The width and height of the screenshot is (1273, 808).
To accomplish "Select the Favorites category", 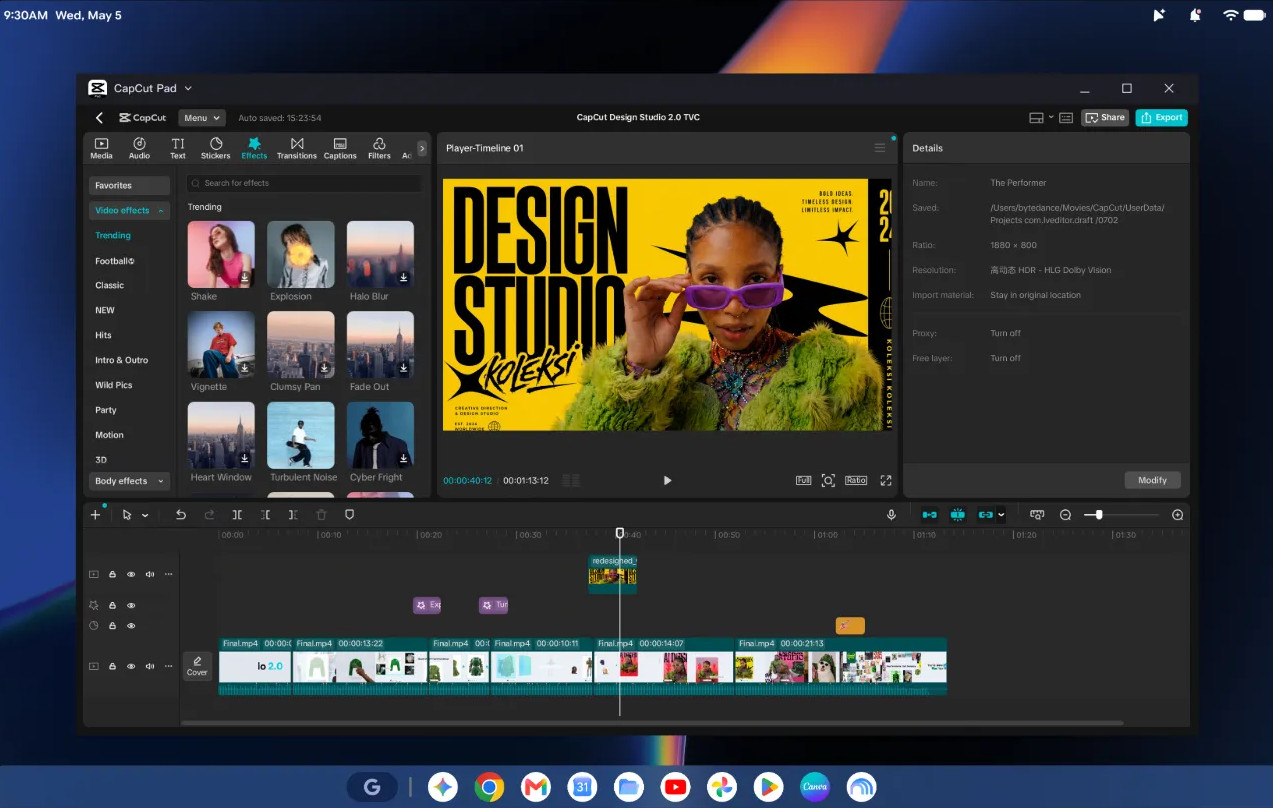I will 129,185.
